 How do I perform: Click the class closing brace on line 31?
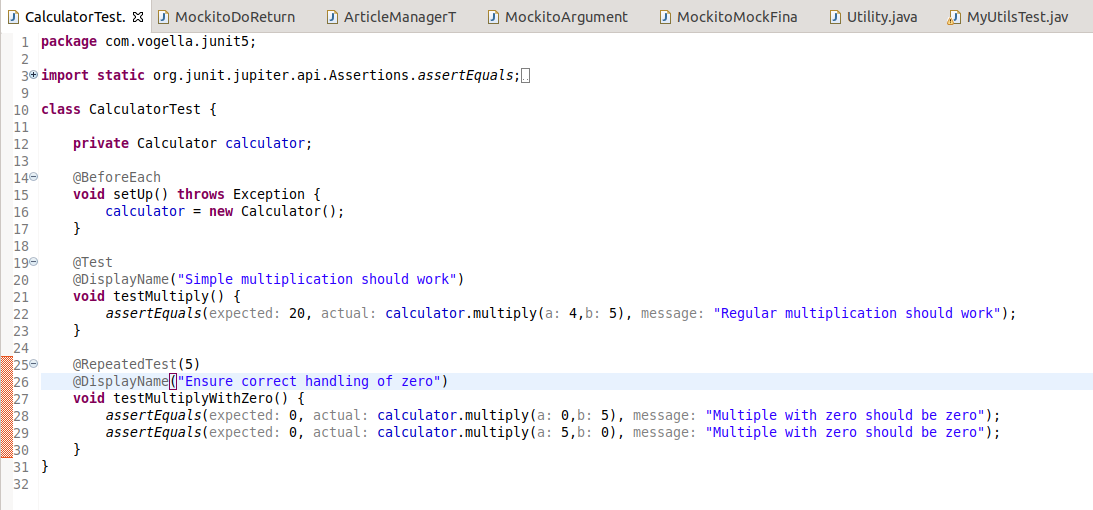click(x=45, y=466)
